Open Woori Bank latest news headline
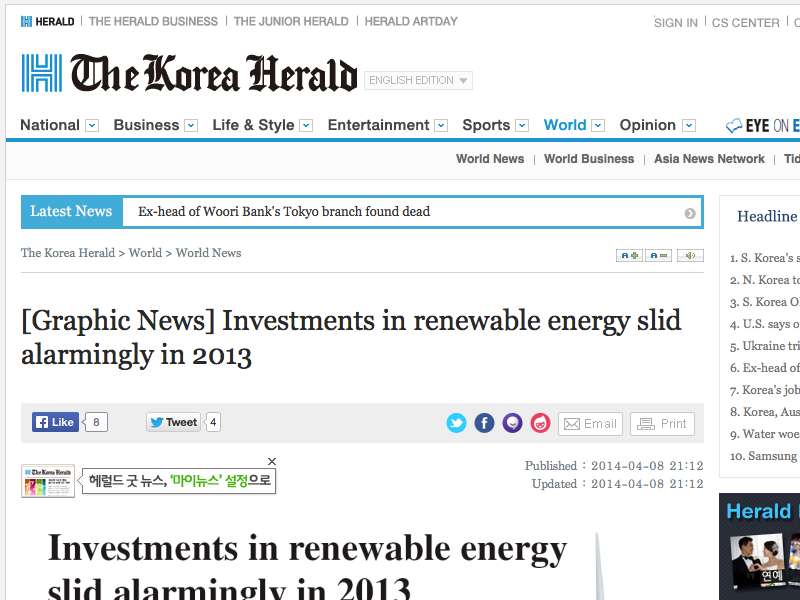The height and width of the screenshot is (600, 800). (284, 212)
